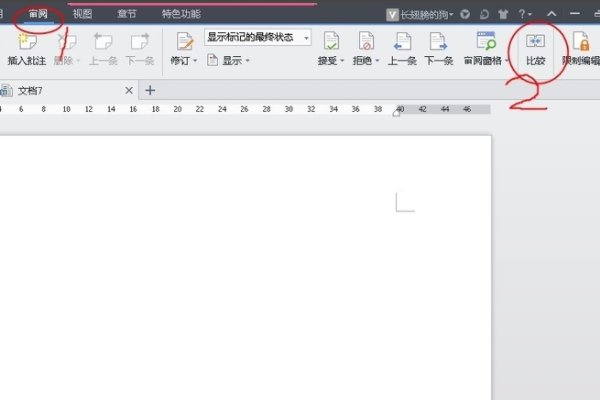The image size is (600, 400).
Task: Click the round icon after the account name
Action: pos(465,15)
